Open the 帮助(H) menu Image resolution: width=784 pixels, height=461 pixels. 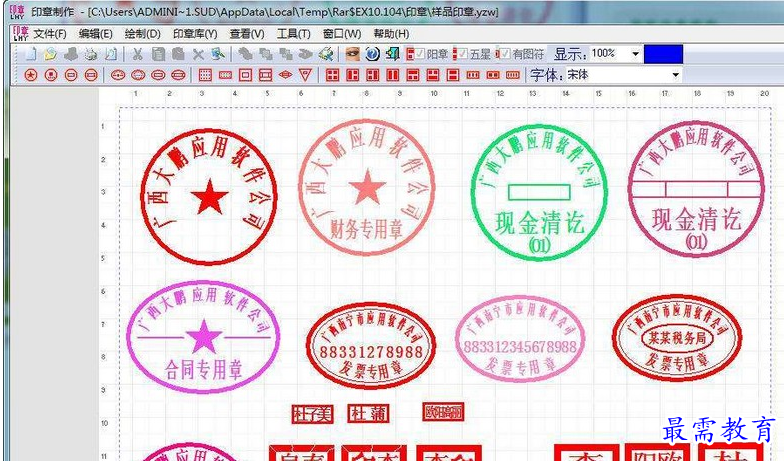pos(391,34)
